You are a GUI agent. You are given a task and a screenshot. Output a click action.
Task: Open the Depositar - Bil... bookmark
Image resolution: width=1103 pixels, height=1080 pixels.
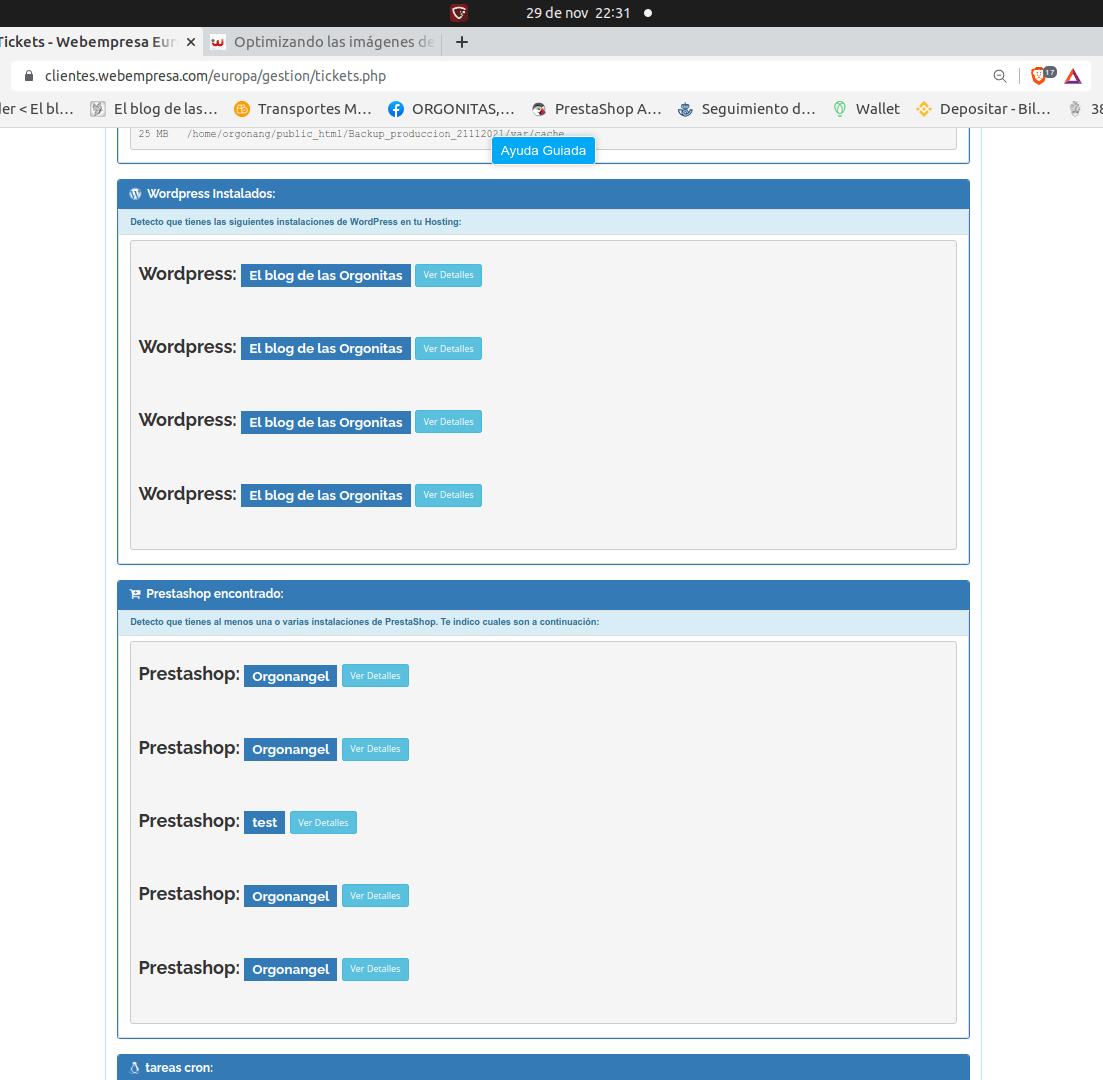(983, 109)
